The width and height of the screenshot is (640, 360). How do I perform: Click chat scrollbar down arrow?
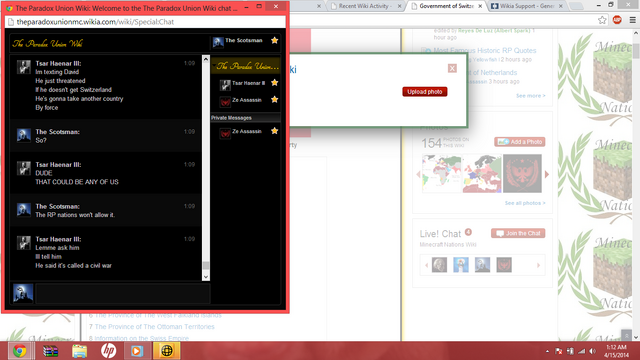coord(206,277)
